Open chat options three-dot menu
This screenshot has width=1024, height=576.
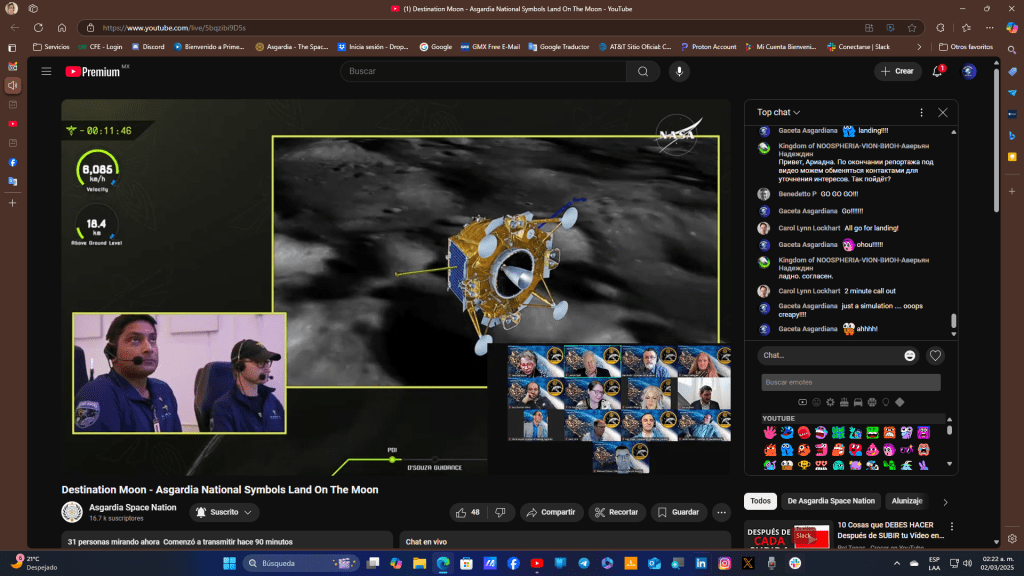(x=921, y=113)
